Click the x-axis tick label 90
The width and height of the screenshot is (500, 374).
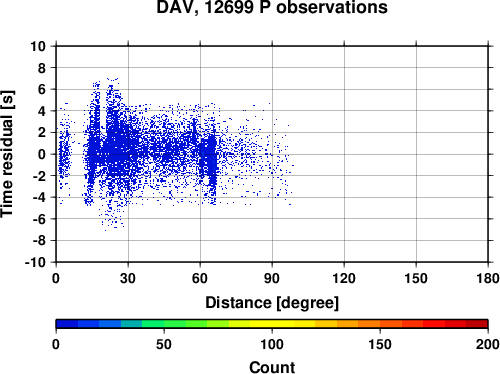pos(272,278)
